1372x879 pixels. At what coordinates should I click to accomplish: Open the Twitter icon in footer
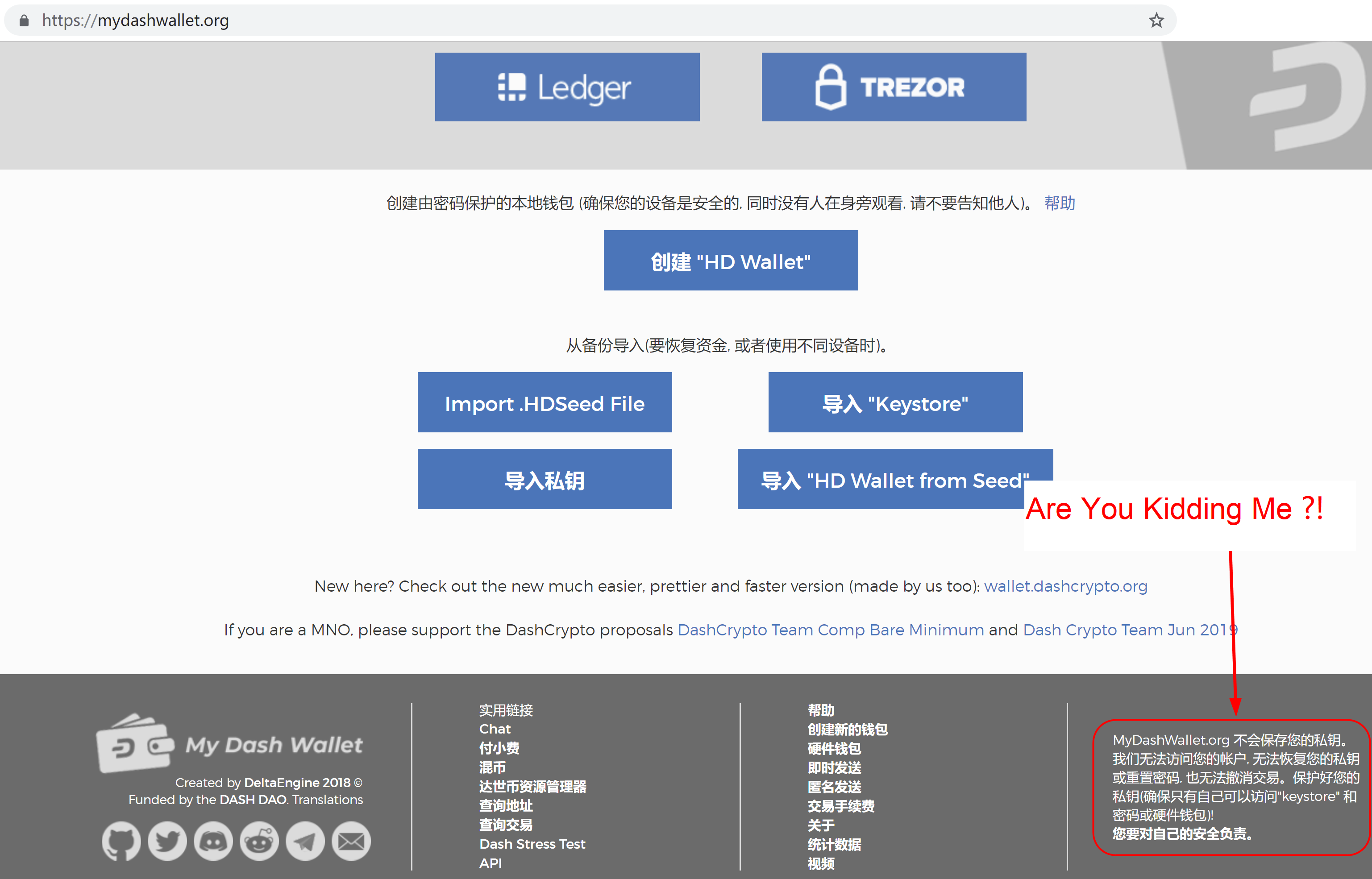pyautogui.click(x=167, y=841)
